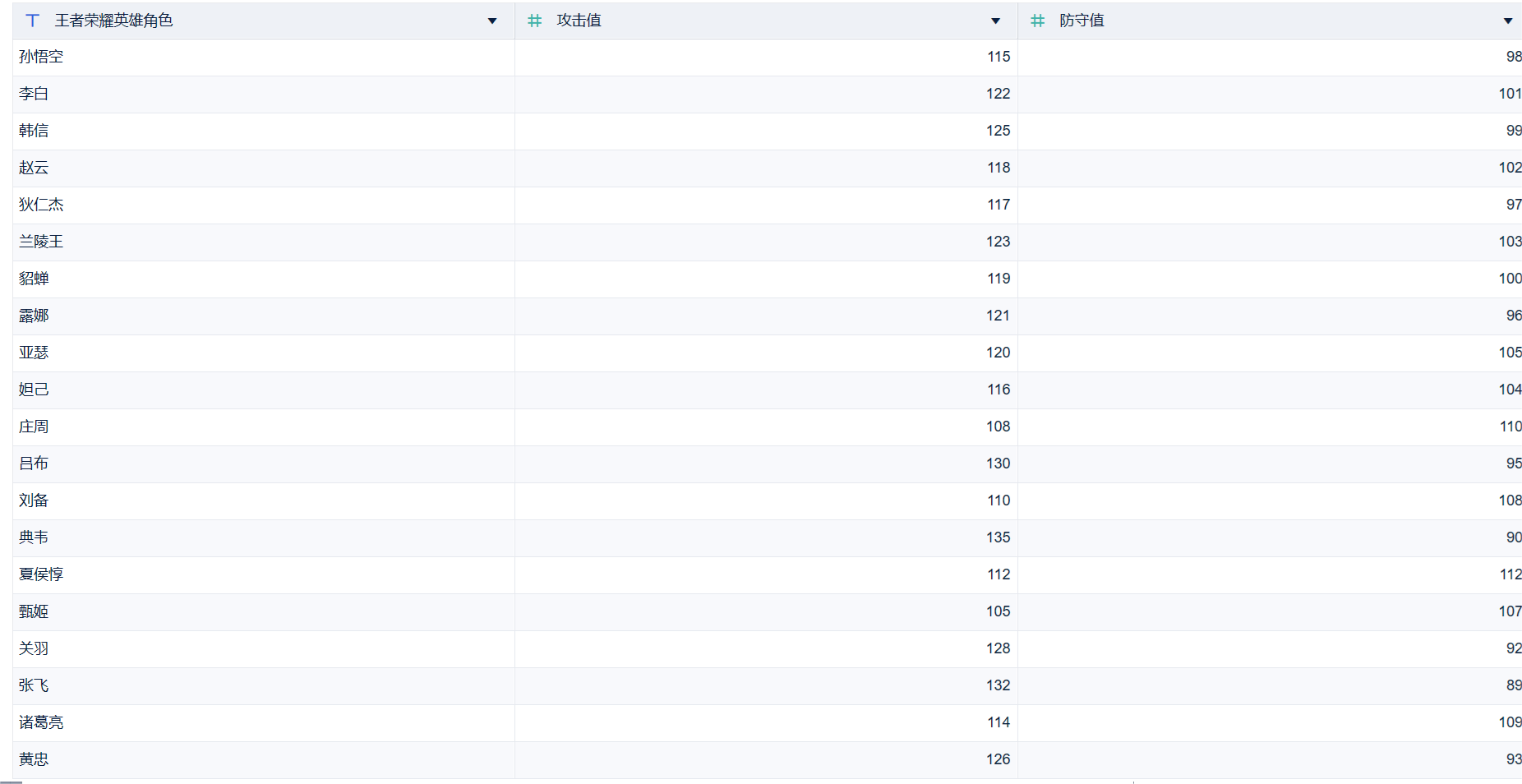
Task: Click the 黄忠 name cell
Action: pos(264,759)
